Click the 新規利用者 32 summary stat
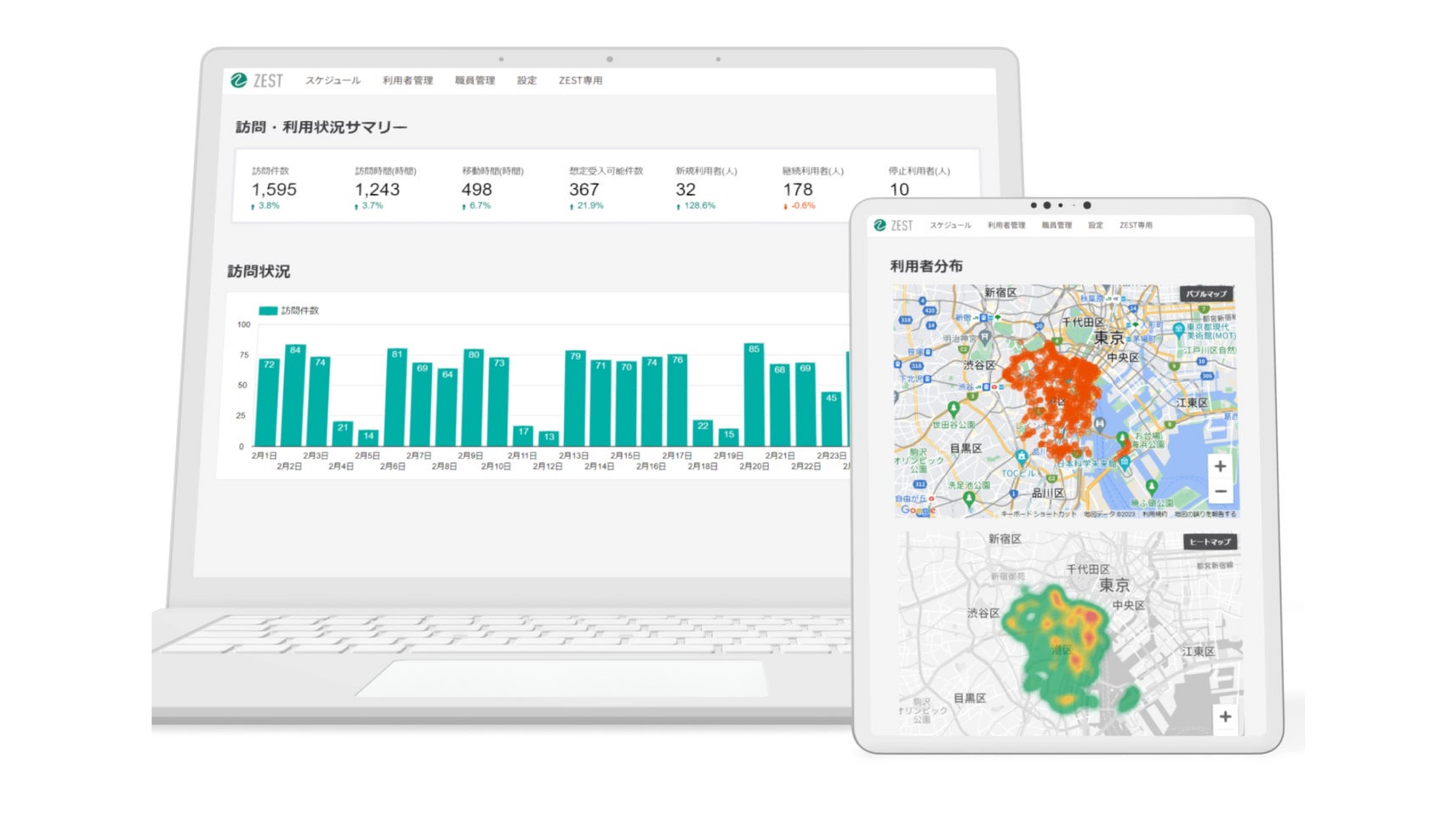1456x818 pixels. (686, 189)
